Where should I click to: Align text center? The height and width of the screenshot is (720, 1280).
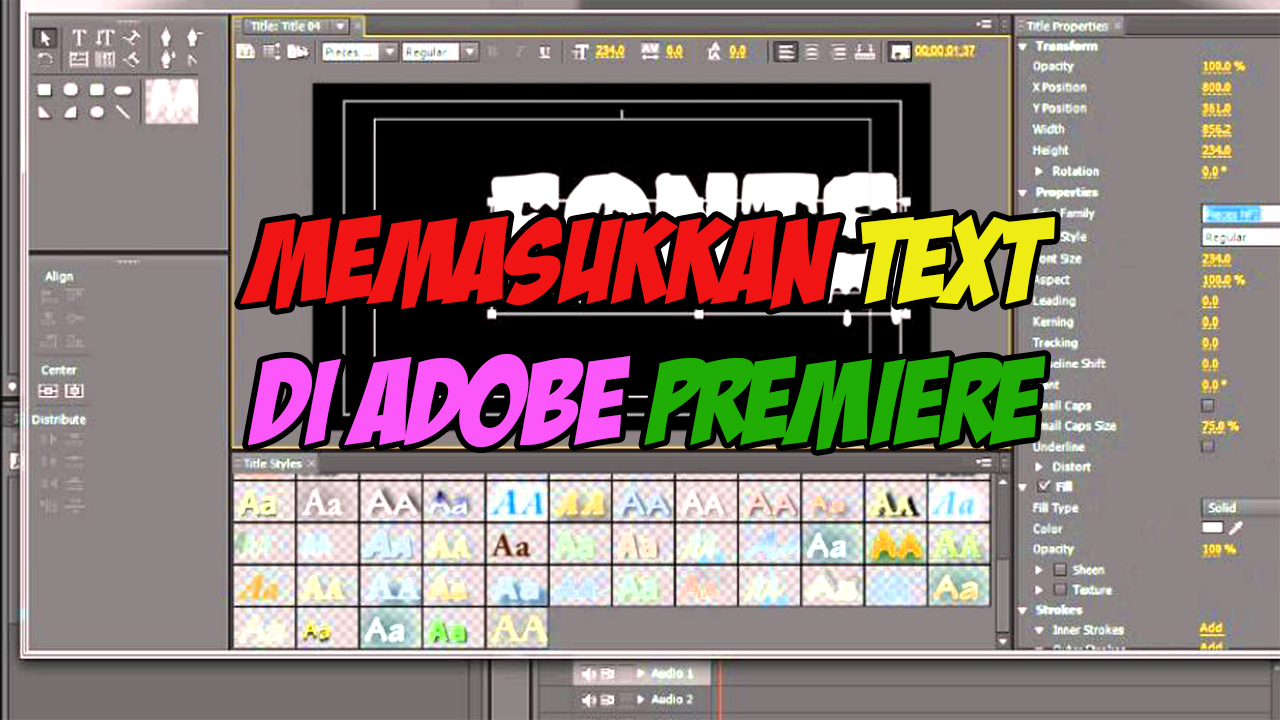click(812, 51)
